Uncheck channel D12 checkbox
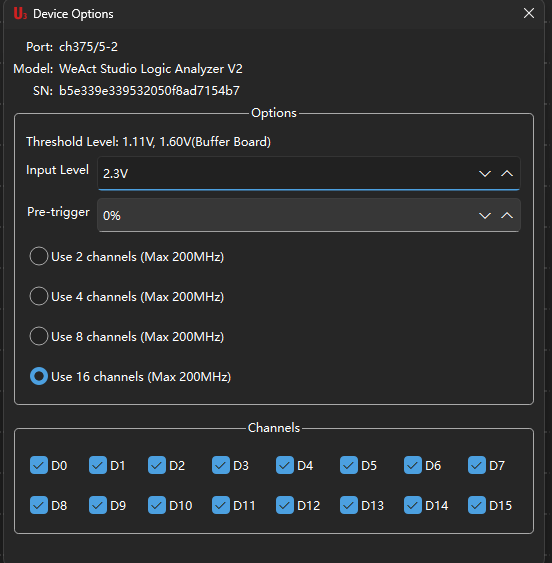552x563 pixels. click(285, 505)
